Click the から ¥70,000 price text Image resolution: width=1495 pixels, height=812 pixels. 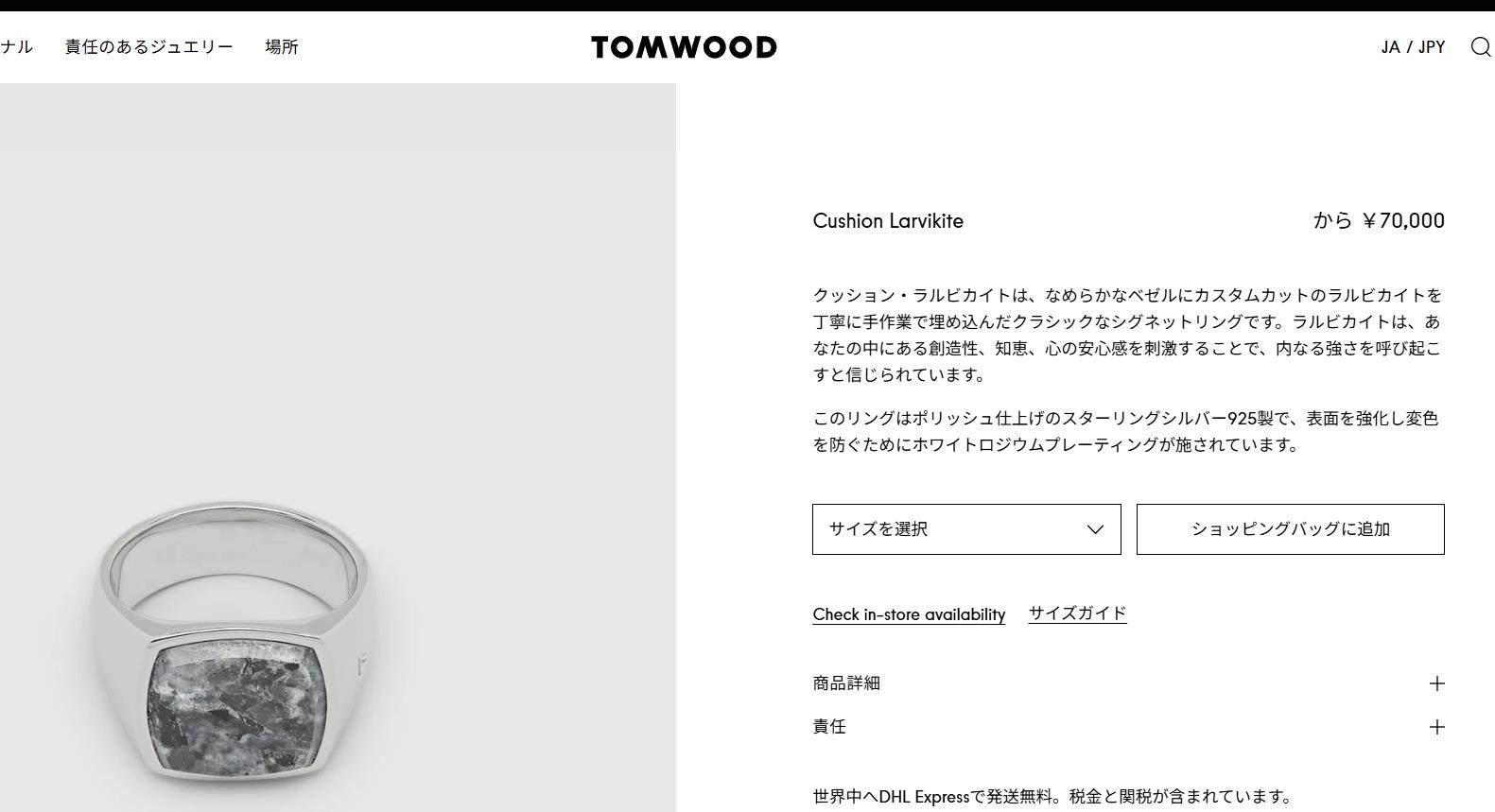tap(1379, 221)
